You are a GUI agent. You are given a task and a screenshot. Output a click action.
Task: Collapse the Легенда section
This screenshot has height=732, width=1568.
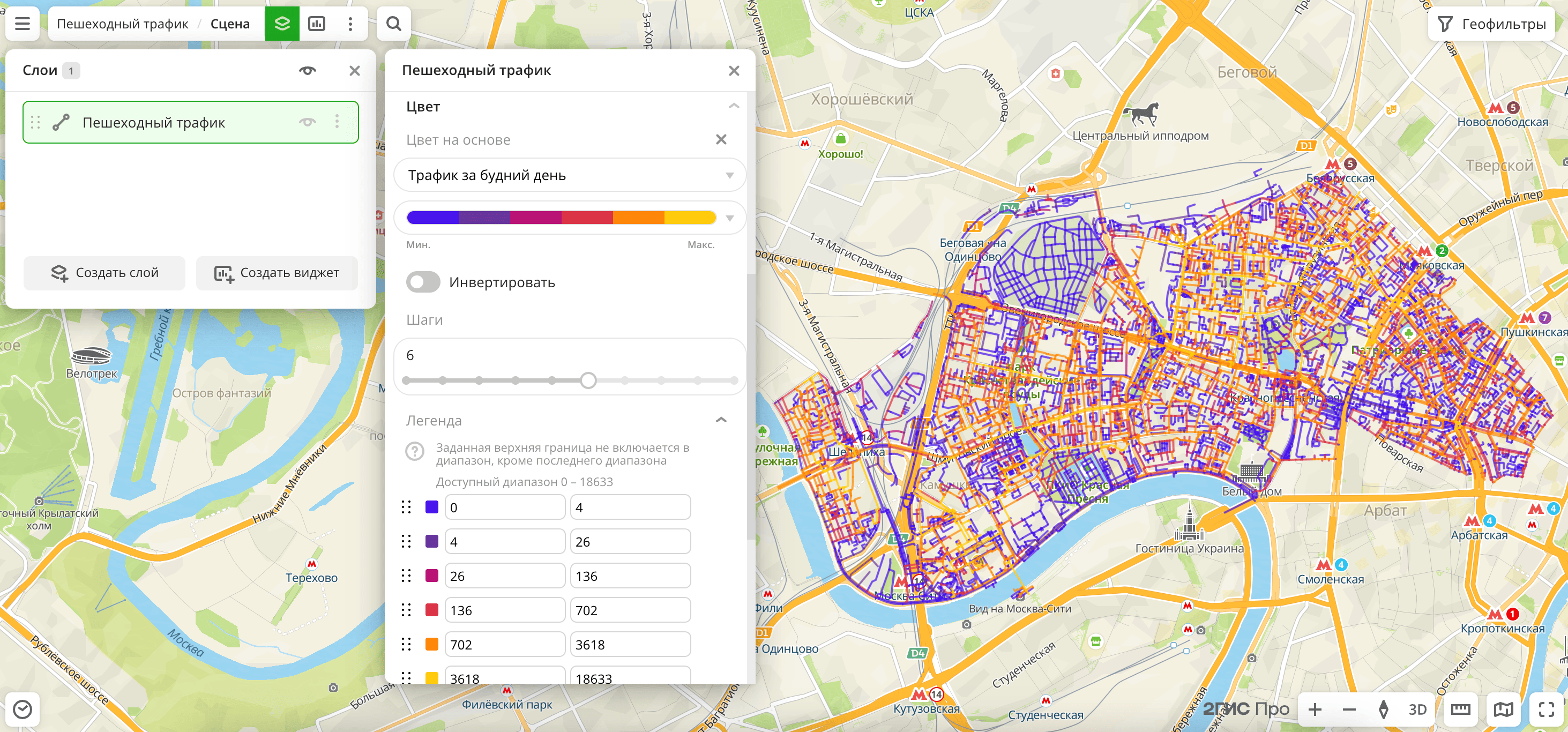pos(721,421)
